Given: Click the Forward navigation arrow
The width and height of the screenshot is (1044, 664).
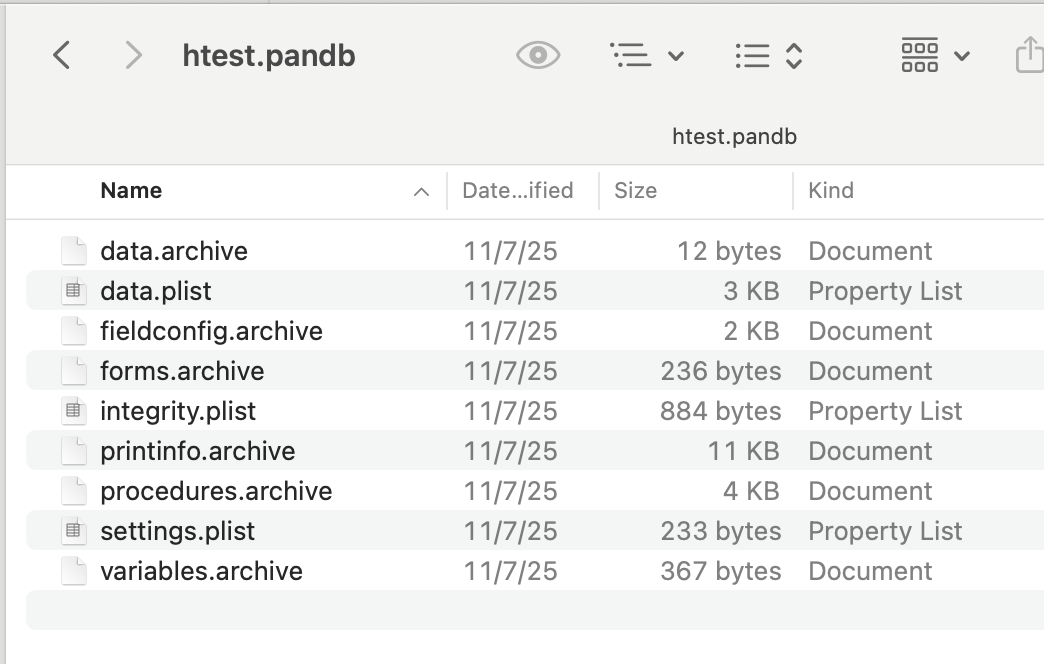Looking at the screenshot, I should (133, 55).
